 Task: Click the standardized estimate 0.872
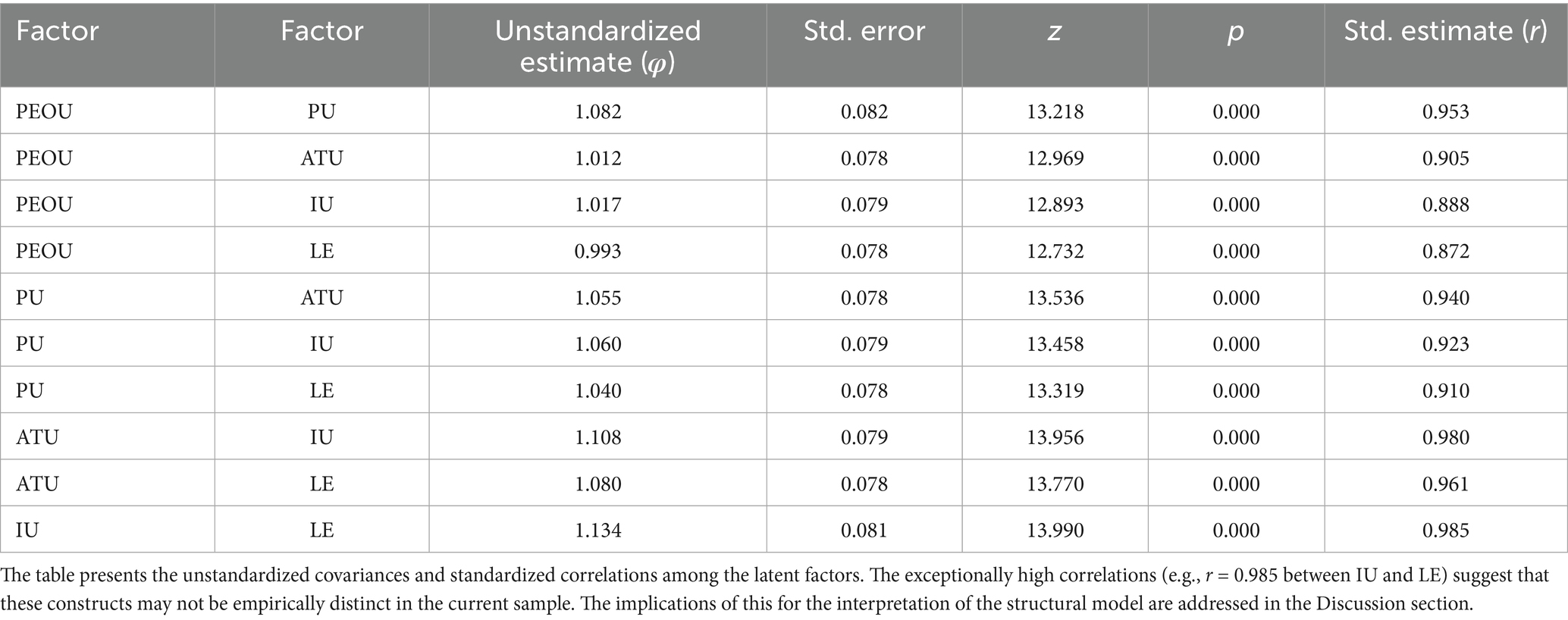1445,251
